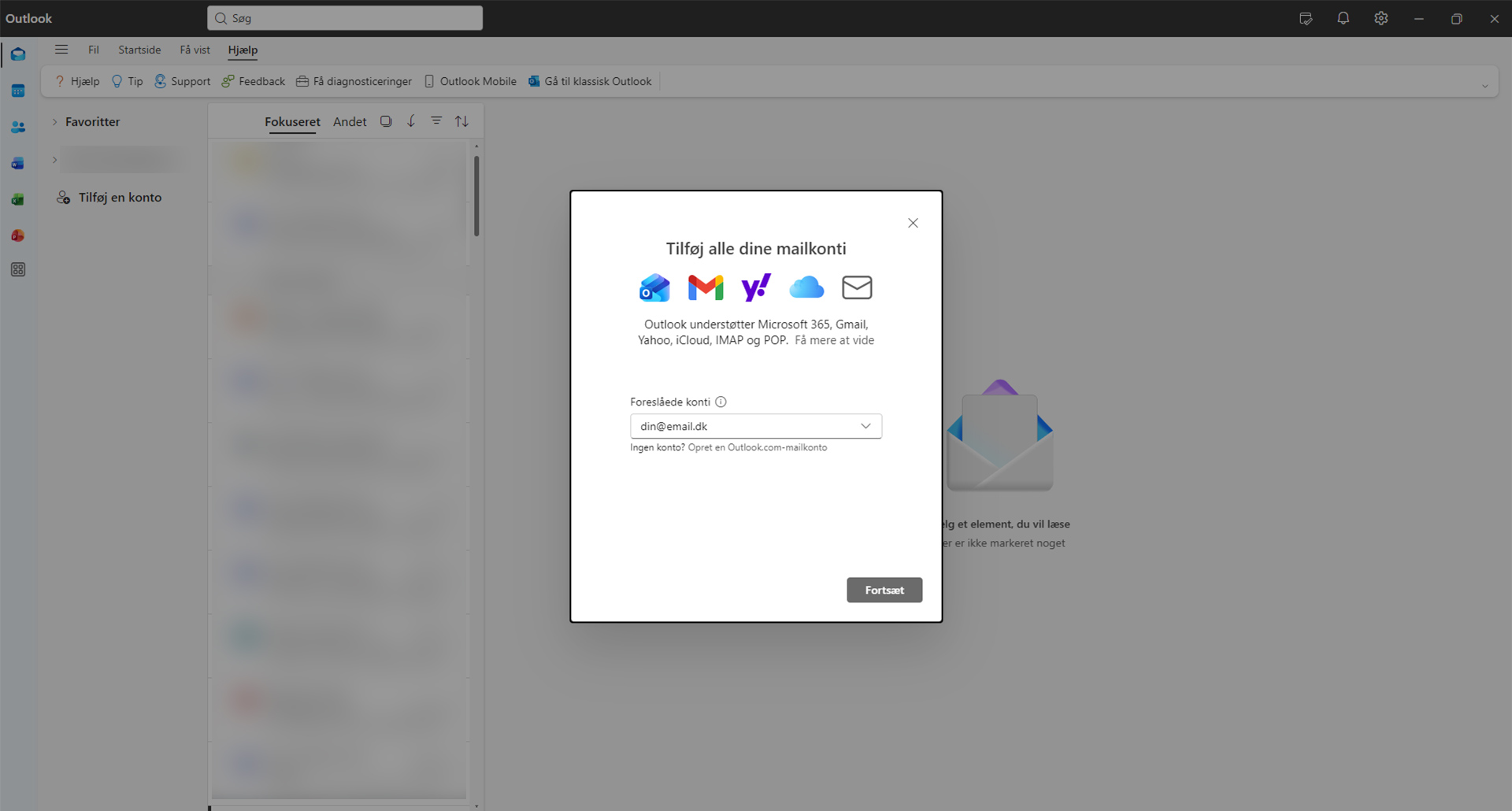Follow the Opret en Outlook.com-mailkonto link
The image size is (1512, 811).
757,448
